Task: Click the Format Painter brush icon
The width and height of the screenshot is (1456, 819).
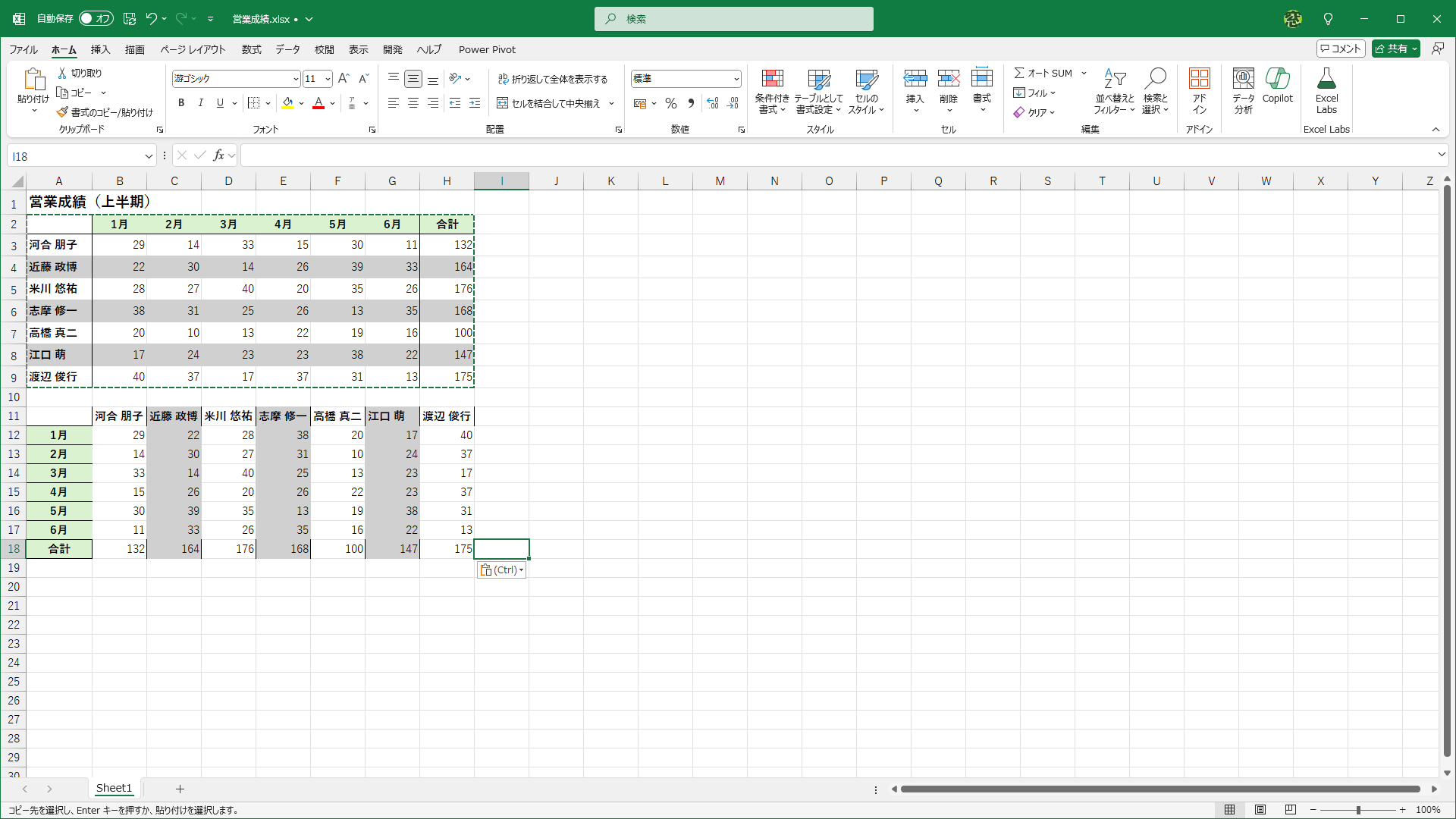Action: coord(62,112)
